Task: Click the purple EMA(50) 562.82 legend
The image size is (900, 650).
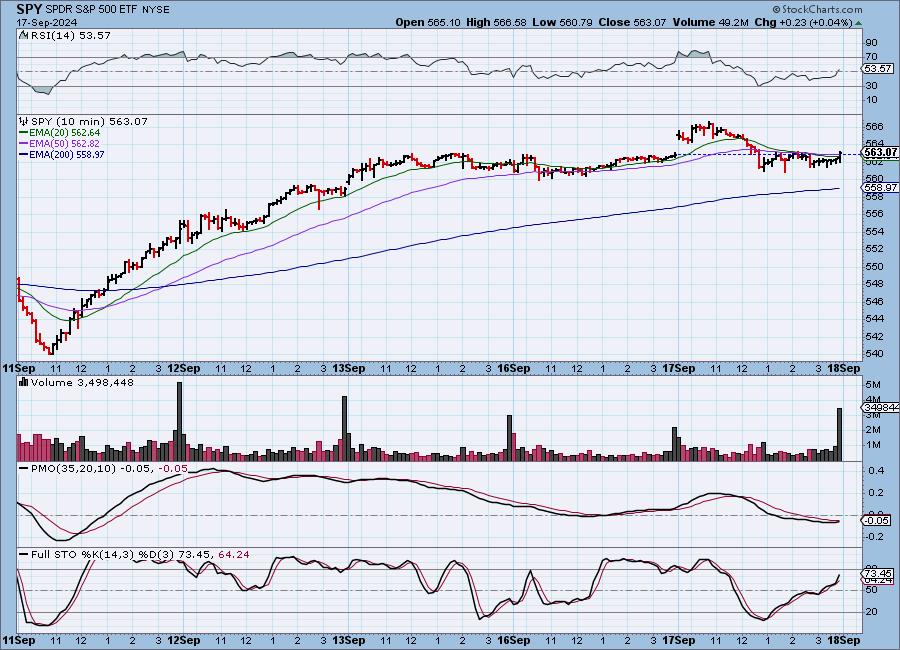Action: pos(60,144)
